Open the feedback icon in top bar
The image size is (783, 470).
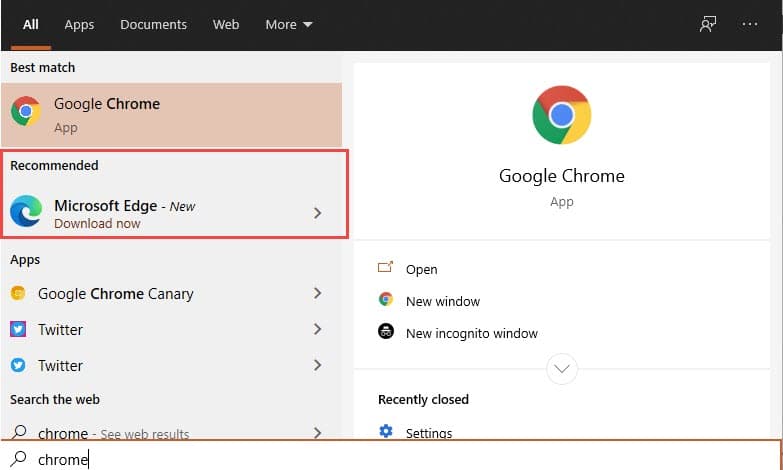(x=708, y=24)
